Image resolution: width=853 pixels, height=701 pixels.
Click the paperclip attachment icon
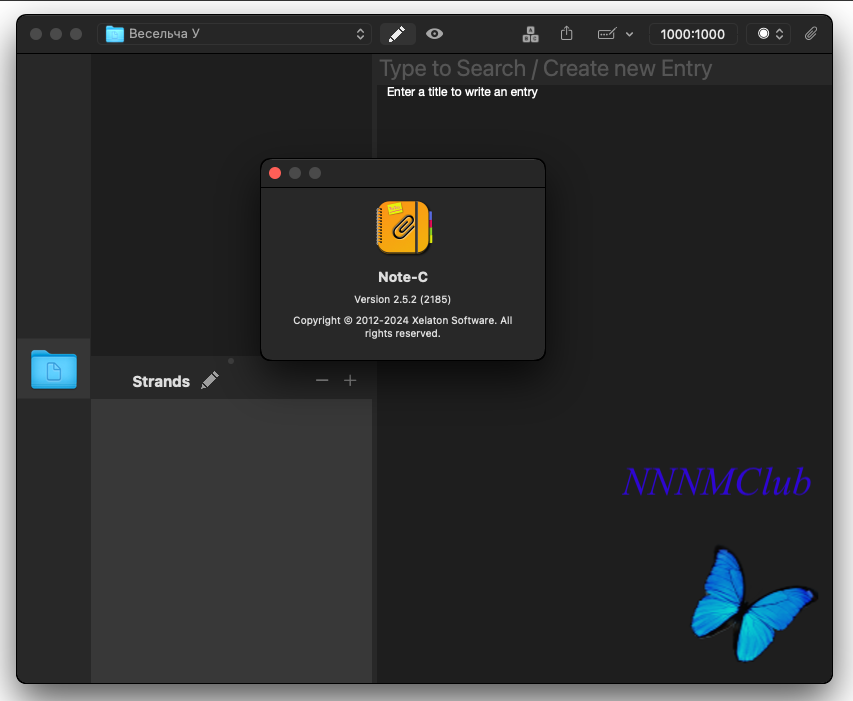point(811,34)
